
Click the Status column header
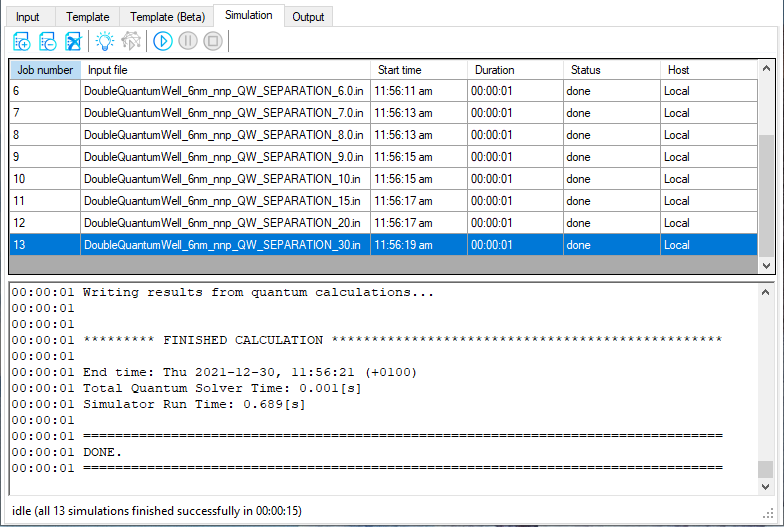(611, 70)
